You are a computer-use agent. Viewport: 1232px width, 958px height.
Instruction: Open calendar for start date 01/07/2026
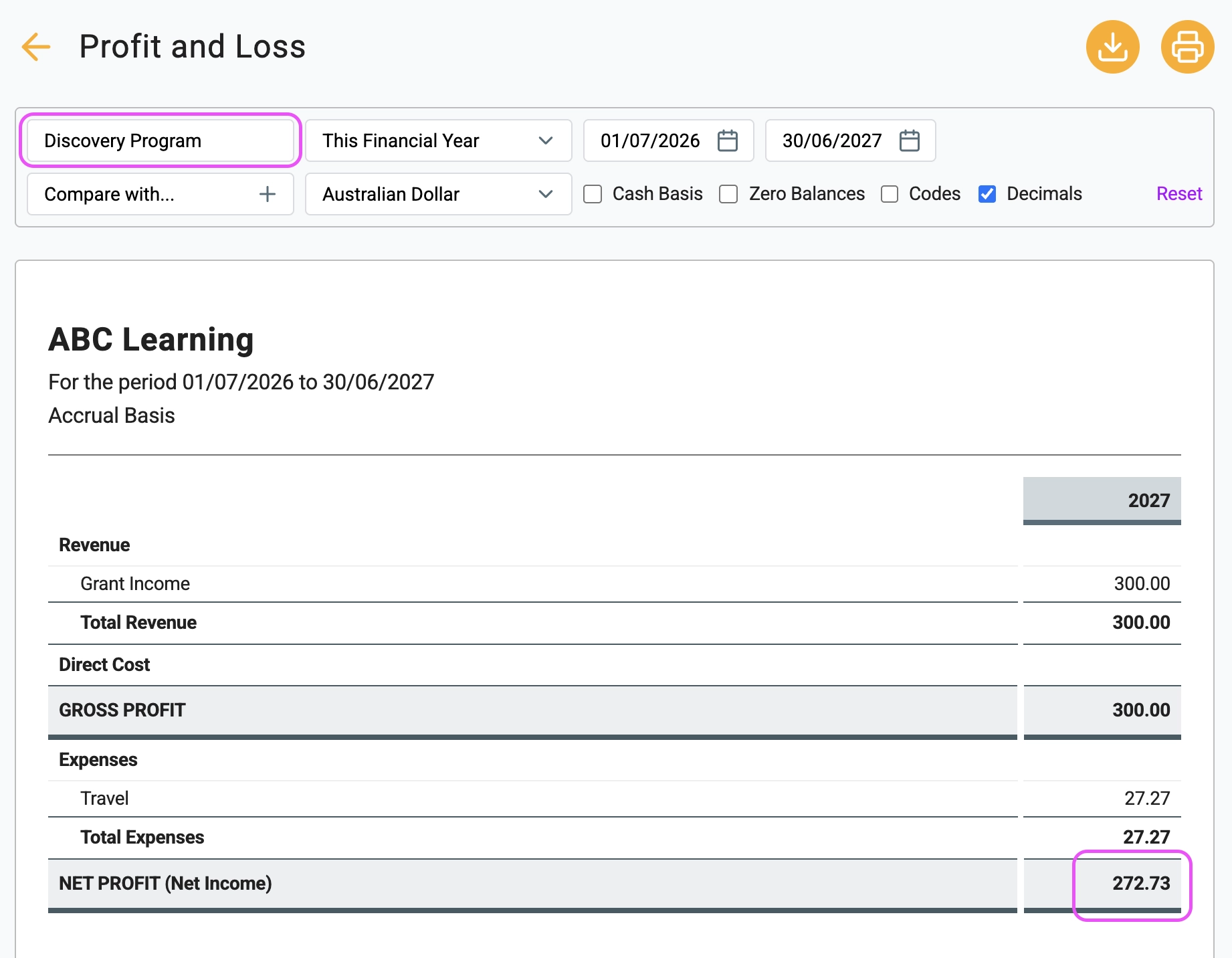pos(728,140)
